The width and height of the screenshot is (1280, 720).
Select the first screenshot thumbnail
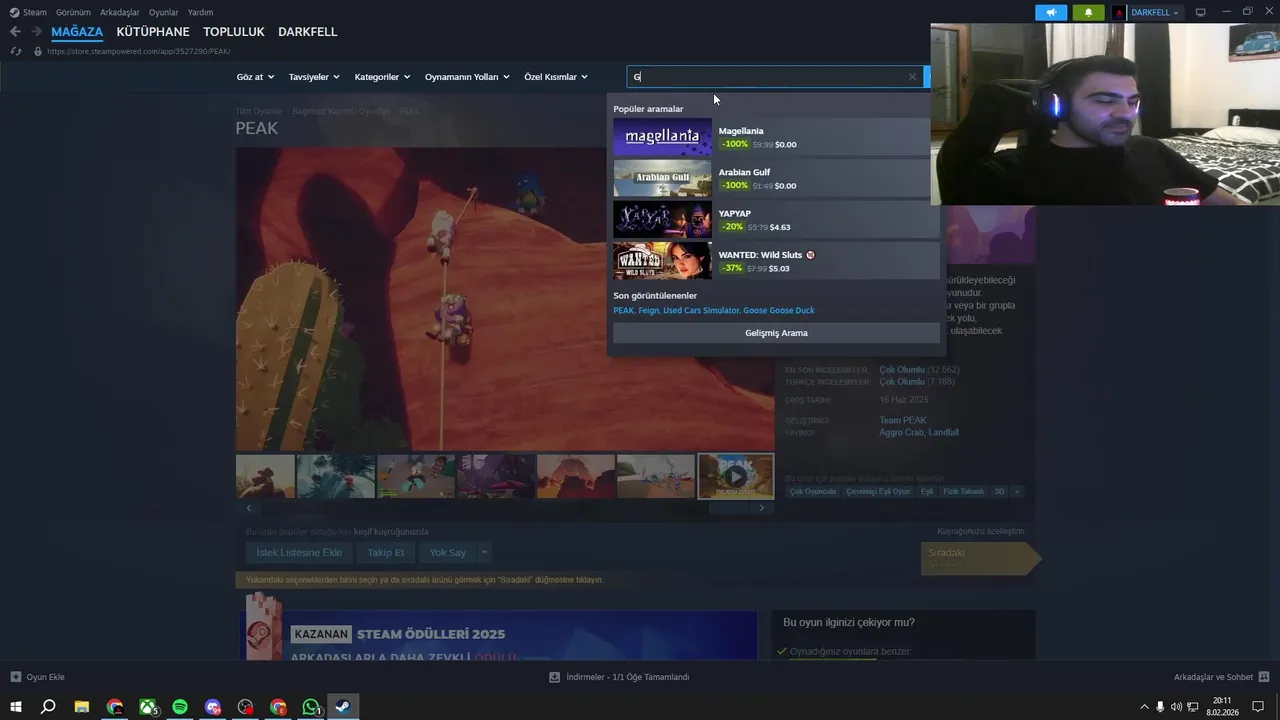pyautogui.click(x=265, y=476)
